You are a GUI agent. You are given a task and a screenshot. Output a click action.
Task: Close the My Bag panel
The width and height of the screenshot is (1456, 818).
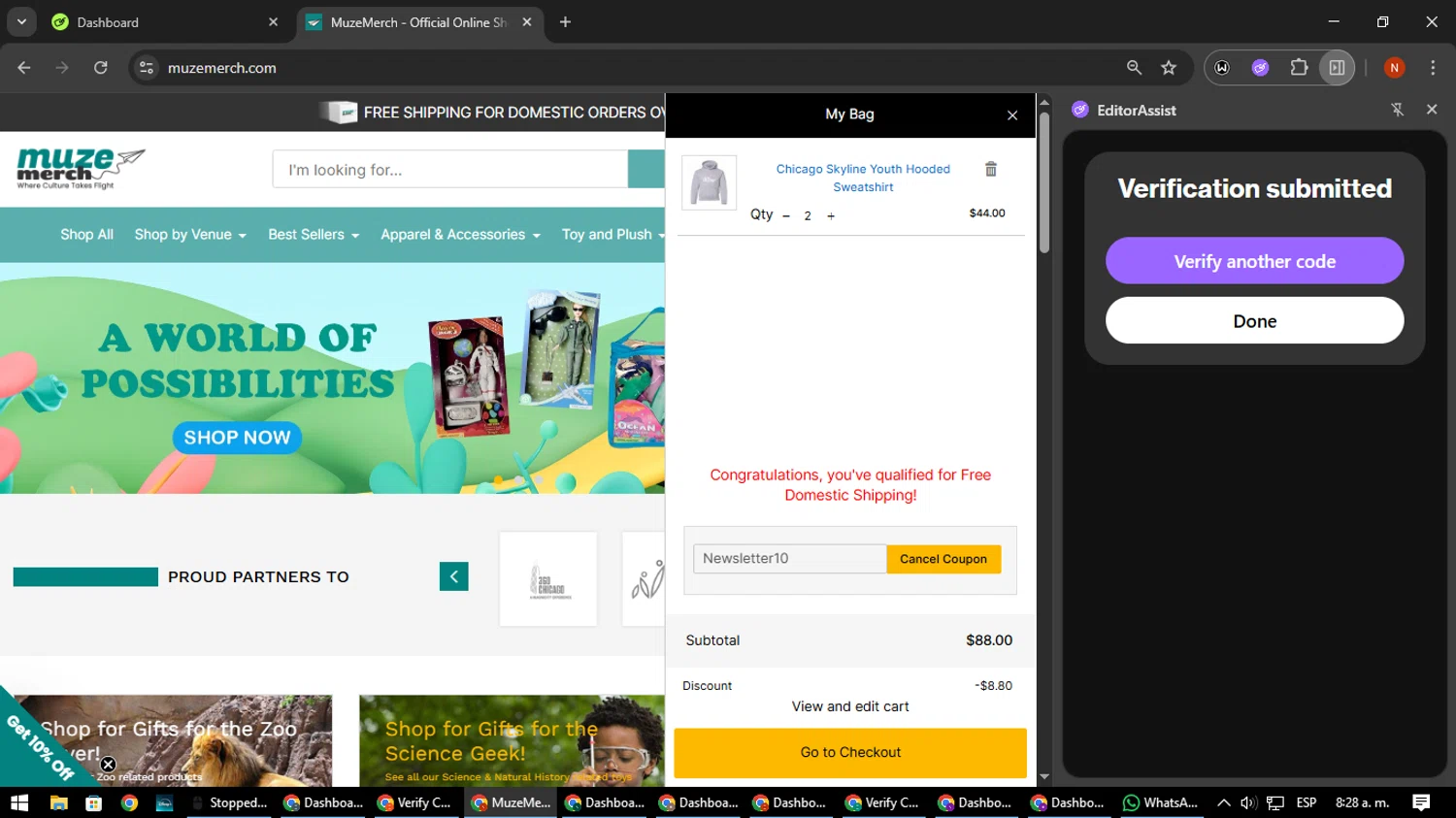pyautogui.click(x=1012, y=115)
